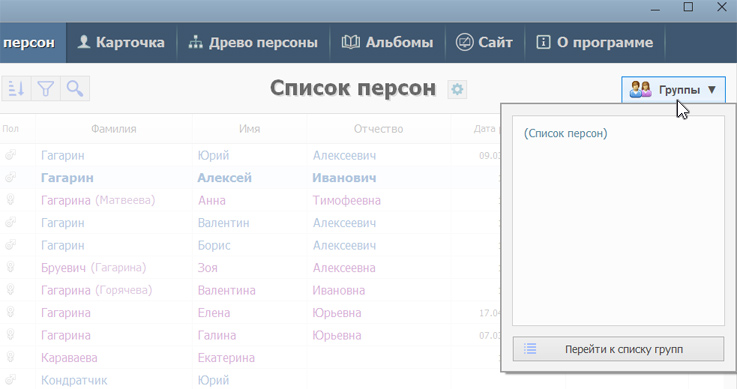Select Бруевич (Гагарина) surname

(x=94, y=268)
